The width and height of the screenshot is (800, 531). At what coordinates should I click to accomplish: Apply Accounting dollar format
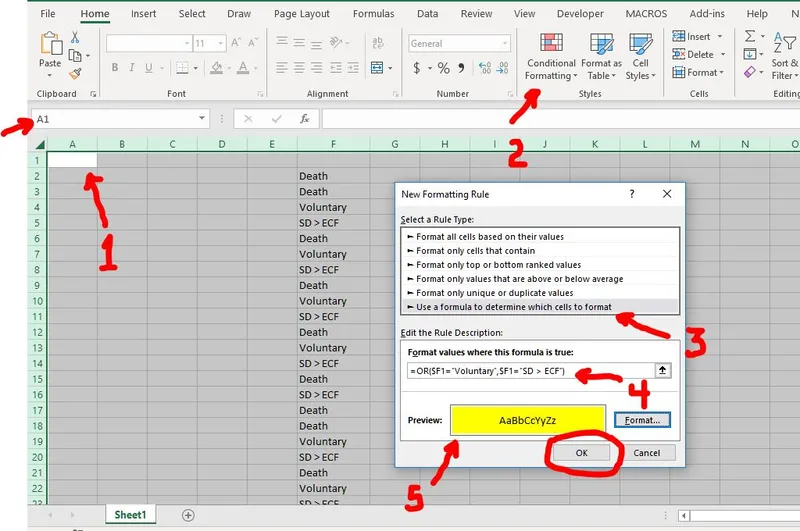417,68
